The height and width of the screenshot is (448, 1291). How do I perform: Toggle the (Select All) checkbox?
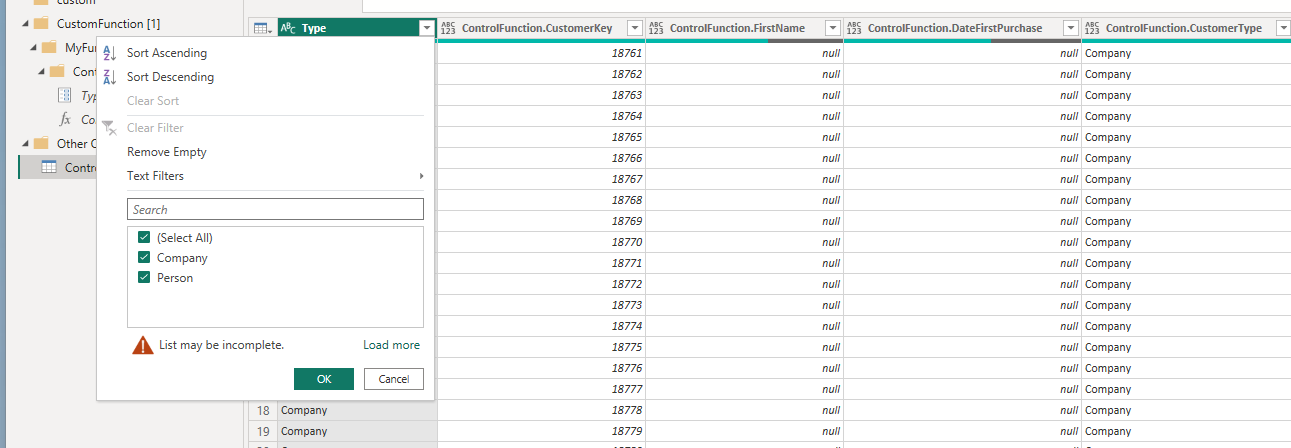(144, 238)
